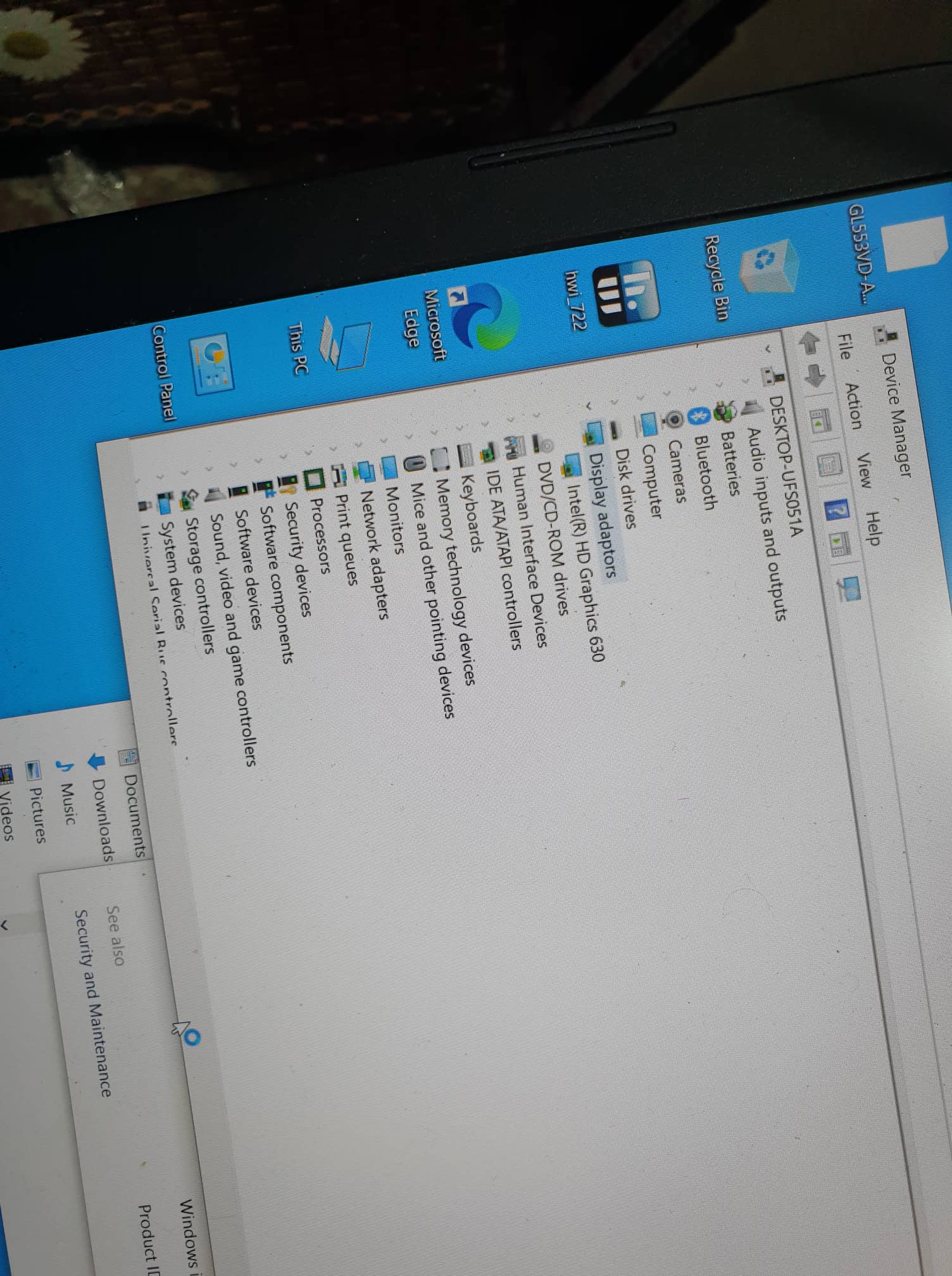Collapse the Display adaptors category
This screenshot has width=952, height=1276.
[x=590, y=406]
